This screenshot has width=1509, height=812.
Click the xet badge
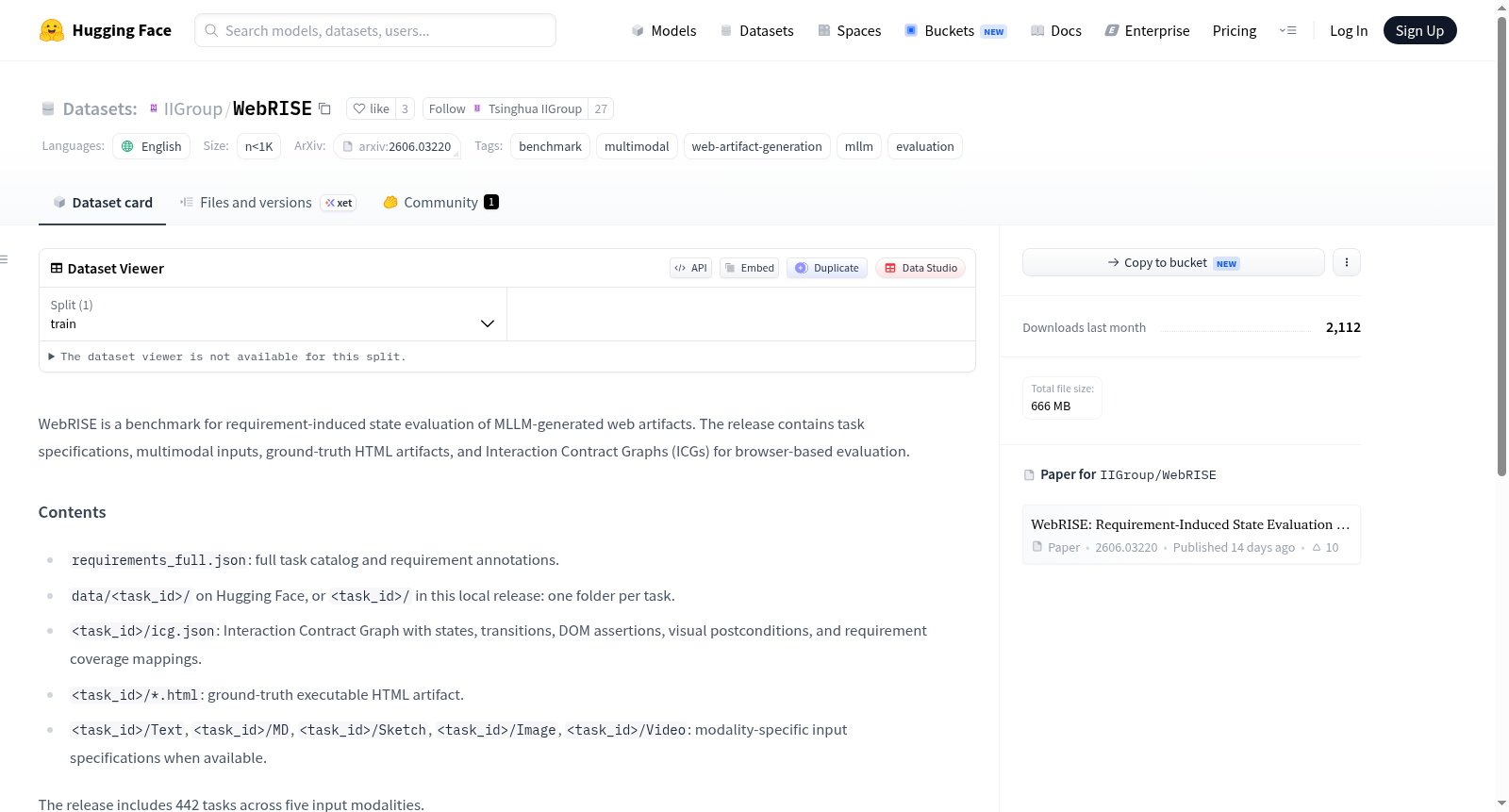[x=339, y=203]
